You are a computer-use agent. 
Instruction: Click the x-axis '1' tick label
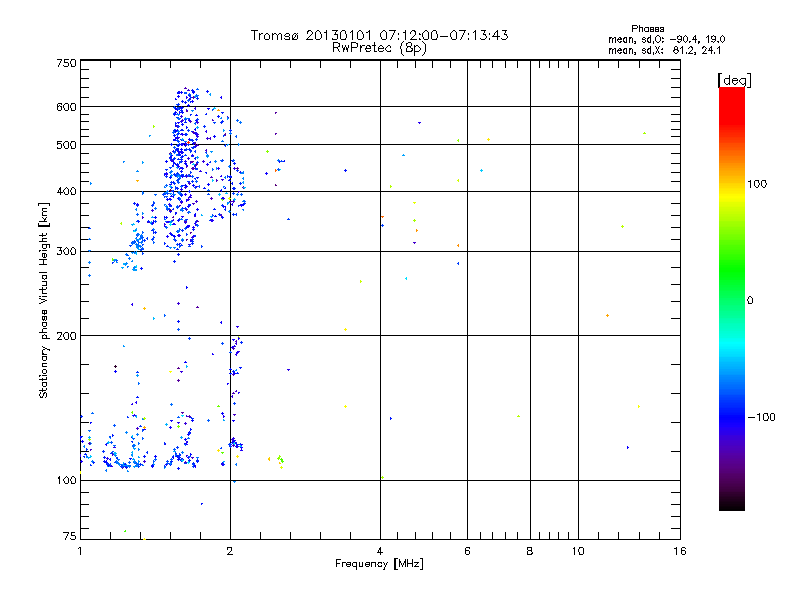[80, 551]
